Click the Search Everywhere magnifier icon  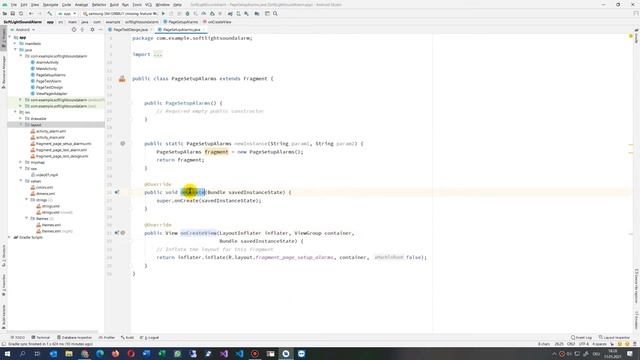coord(275,13)
